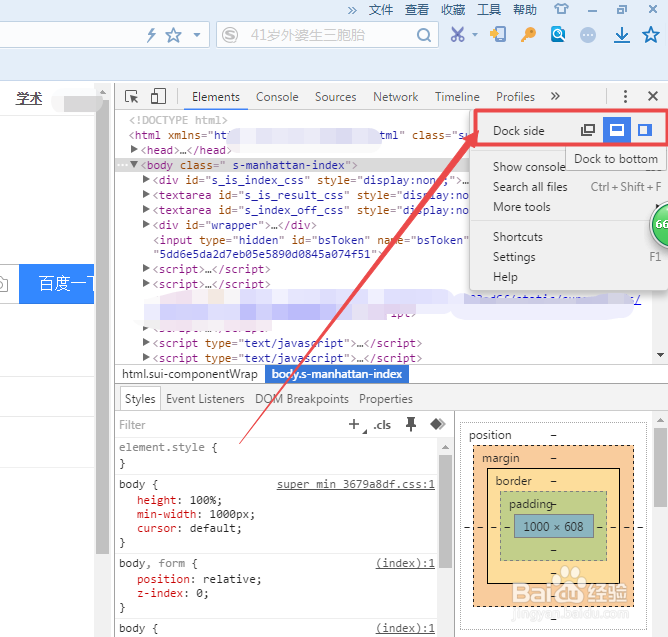Expand the head element node
Viewport: 668px width, 637px height.
[134, 149]
